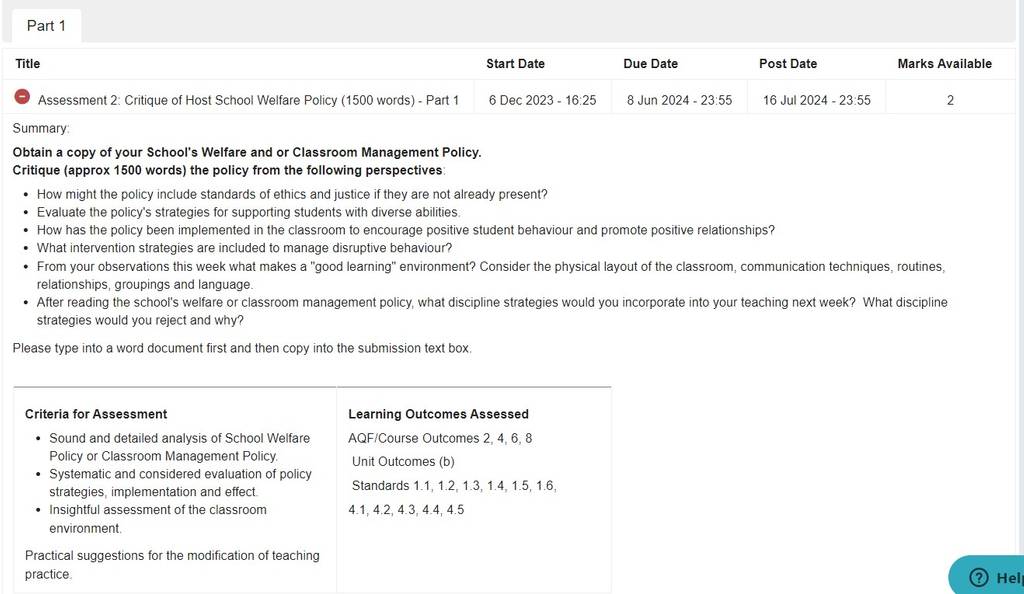Click the Title column header
Image resolution: width=1024 pixels, height=594 pixels.
[x=27, y=64]
